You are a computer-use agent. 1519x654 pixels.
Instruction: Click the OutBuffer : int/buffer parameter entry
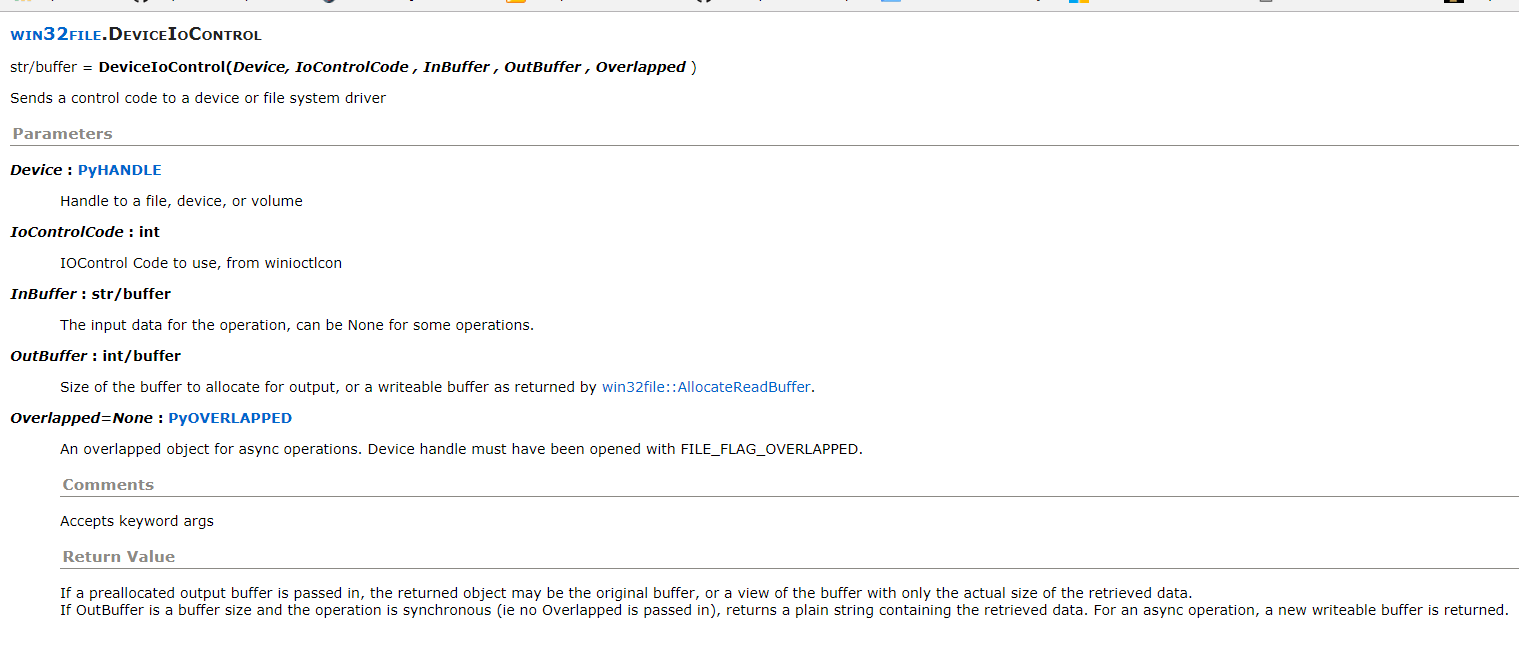point(95,356)
